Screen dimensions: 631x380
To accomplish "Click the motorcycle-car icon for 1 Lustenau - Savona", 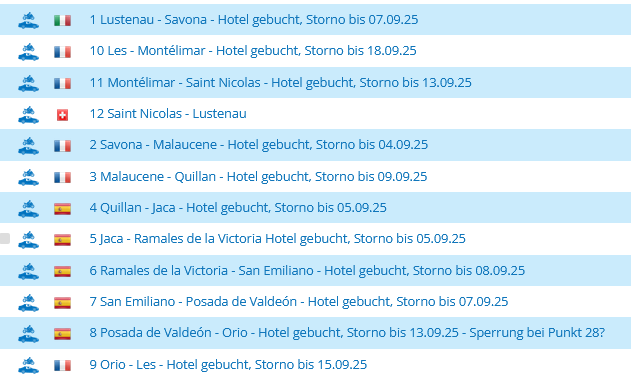I will [29, 20].
